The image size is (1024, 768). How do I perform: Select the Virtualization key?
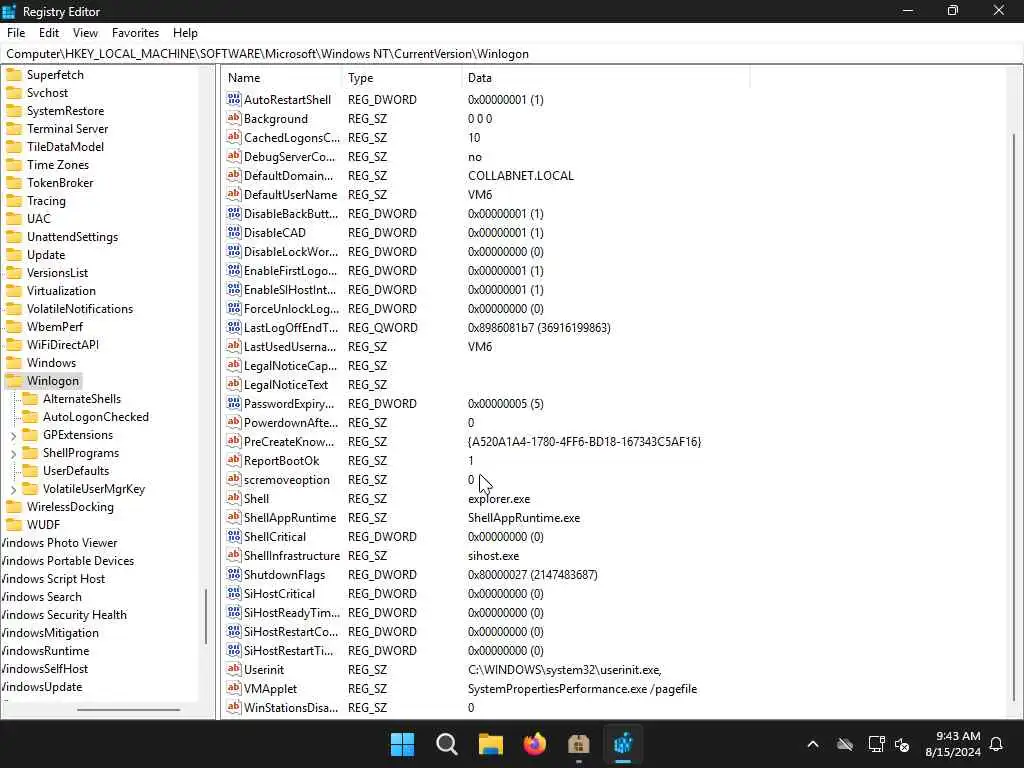(x=61, y=291)
